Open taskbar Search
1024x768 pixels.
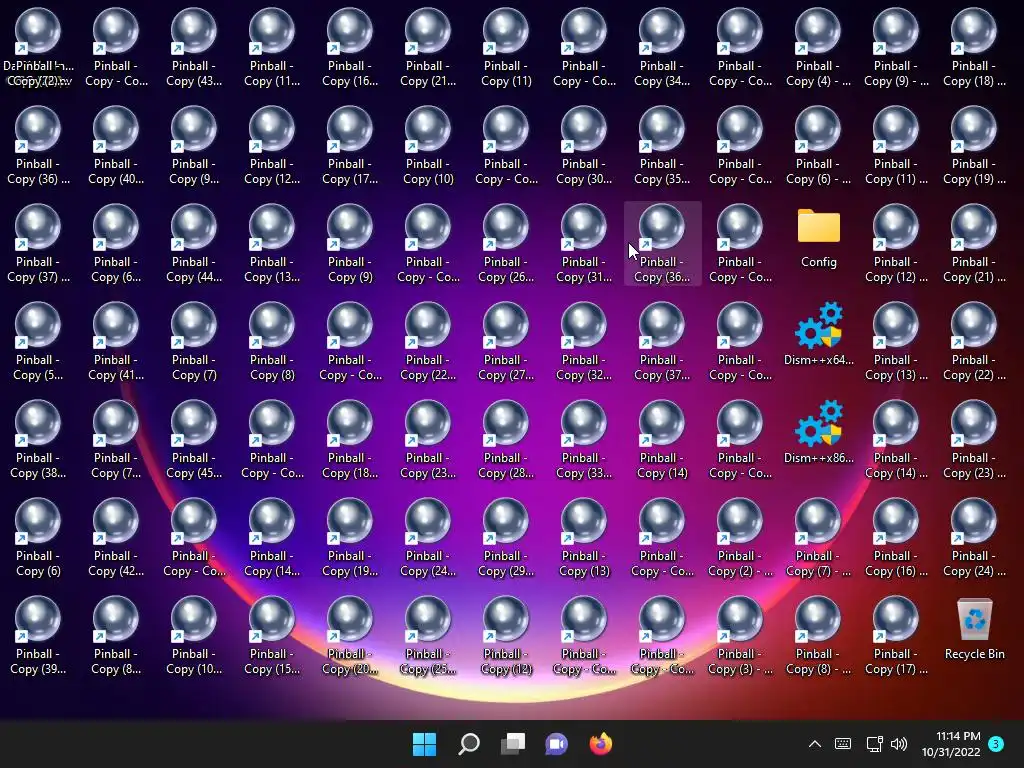[x=469, y=744]
